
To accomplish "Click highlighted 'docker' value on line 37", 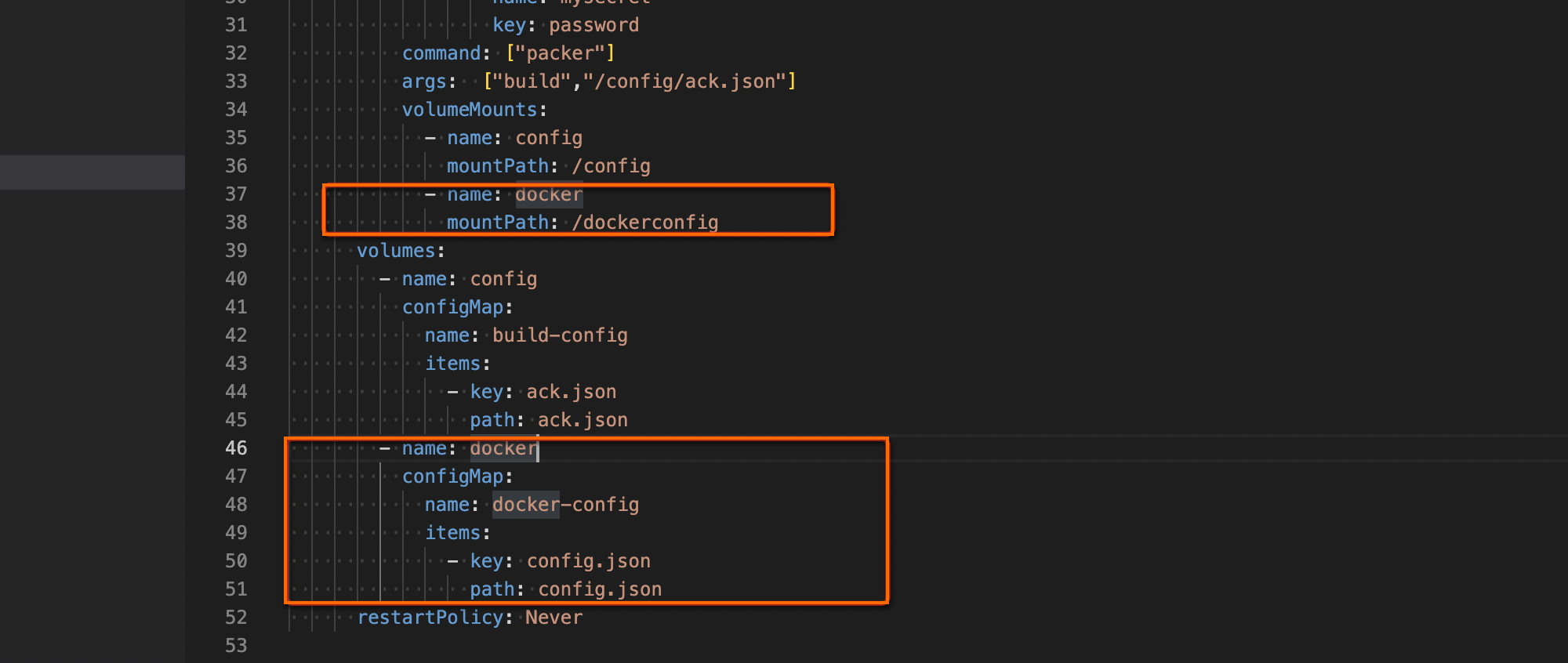I will point(549,194).
